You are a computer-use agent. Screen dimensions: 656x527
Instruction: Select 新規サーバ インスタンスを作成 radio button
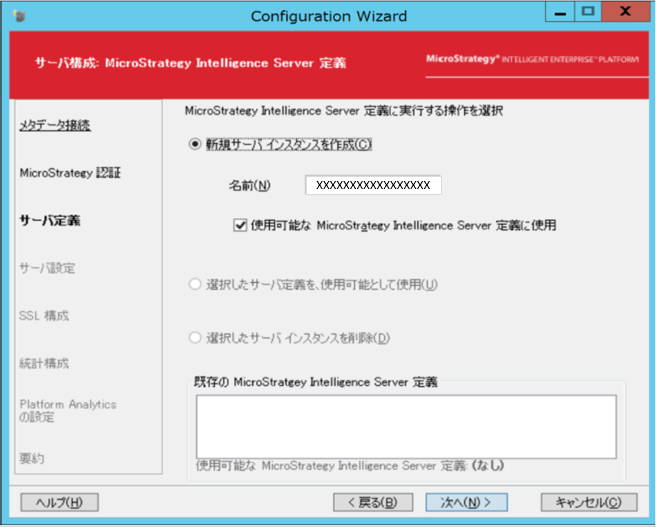tap(195, 144)
